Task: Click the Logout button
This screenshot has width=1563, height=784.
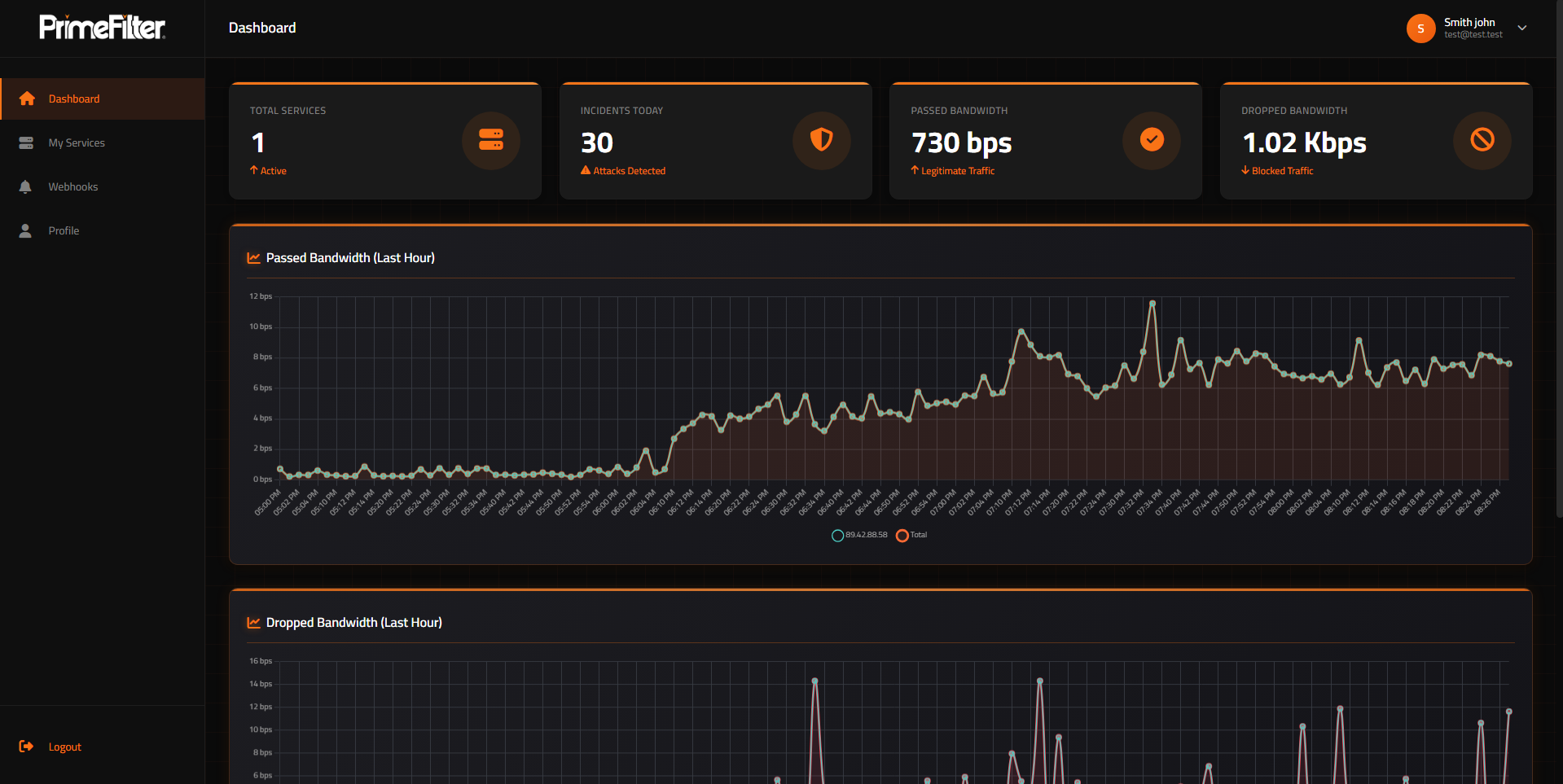Action: tap(64, 746)
